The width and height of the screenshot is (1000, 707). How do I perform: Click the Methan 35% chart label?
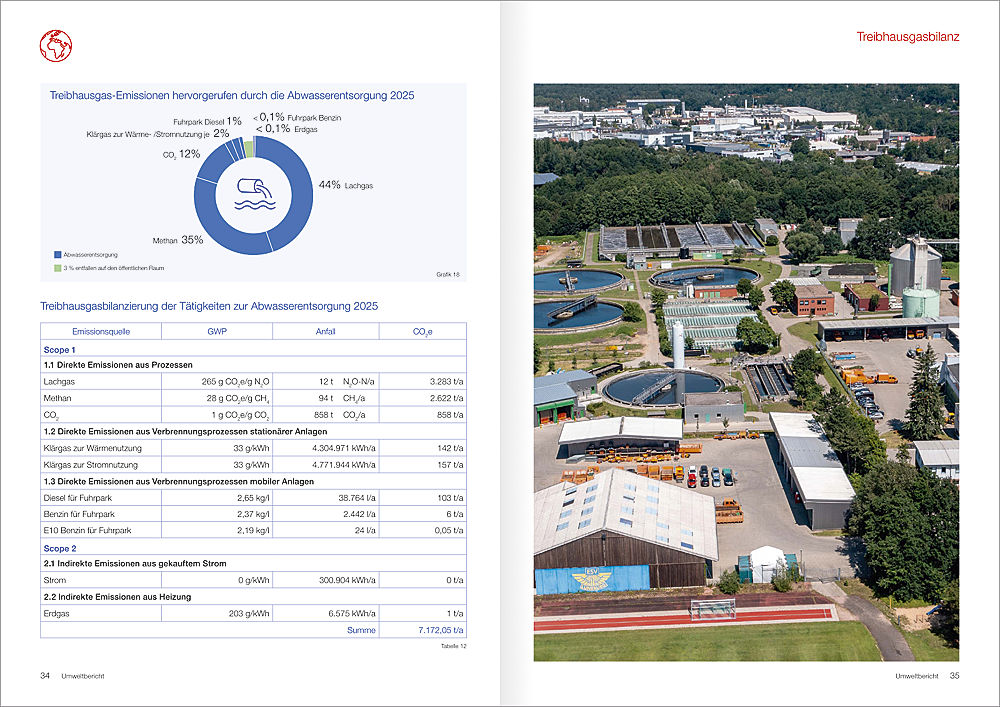pos(178,240)
